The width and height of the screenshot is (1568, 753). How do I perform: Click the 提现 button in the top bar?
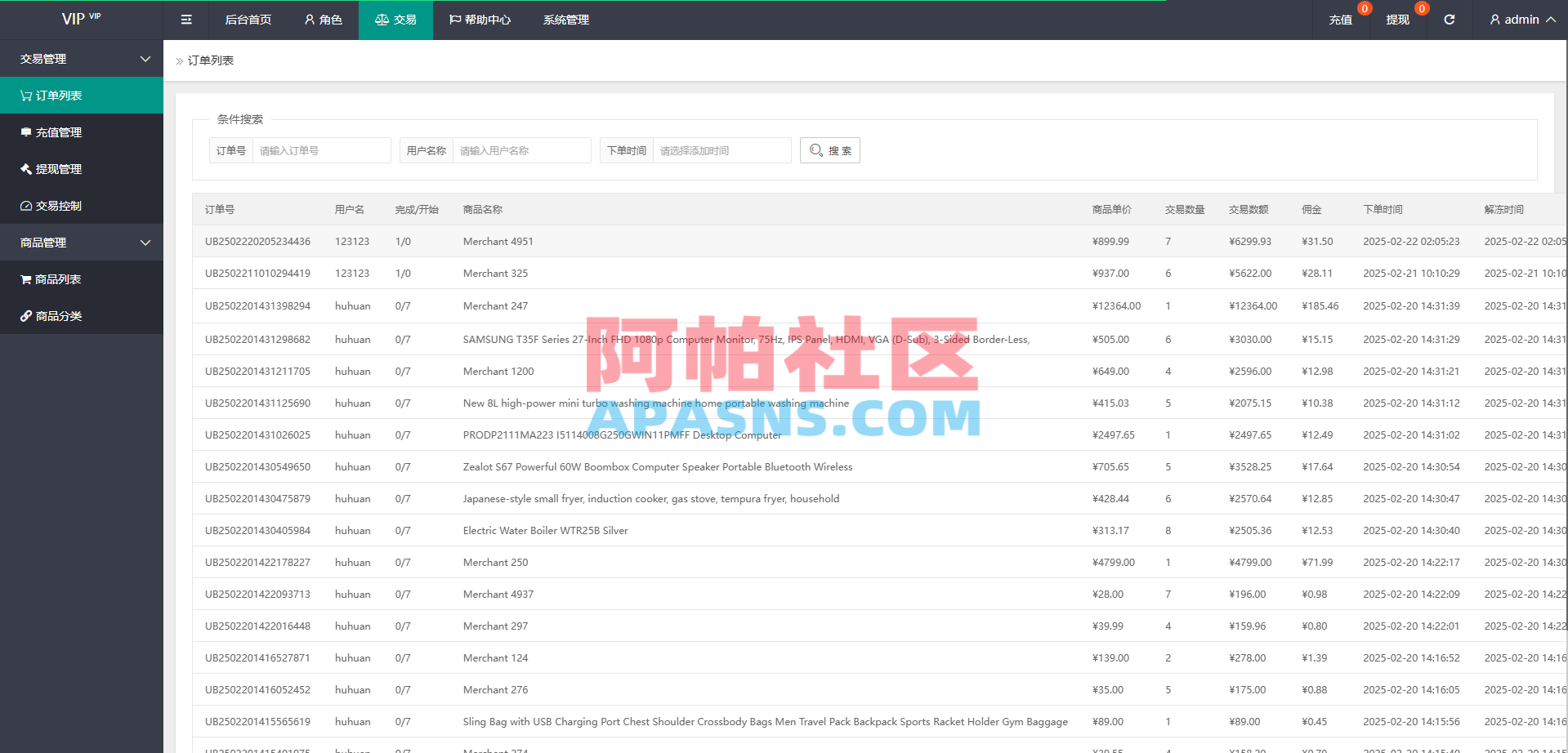(1398, 19)
